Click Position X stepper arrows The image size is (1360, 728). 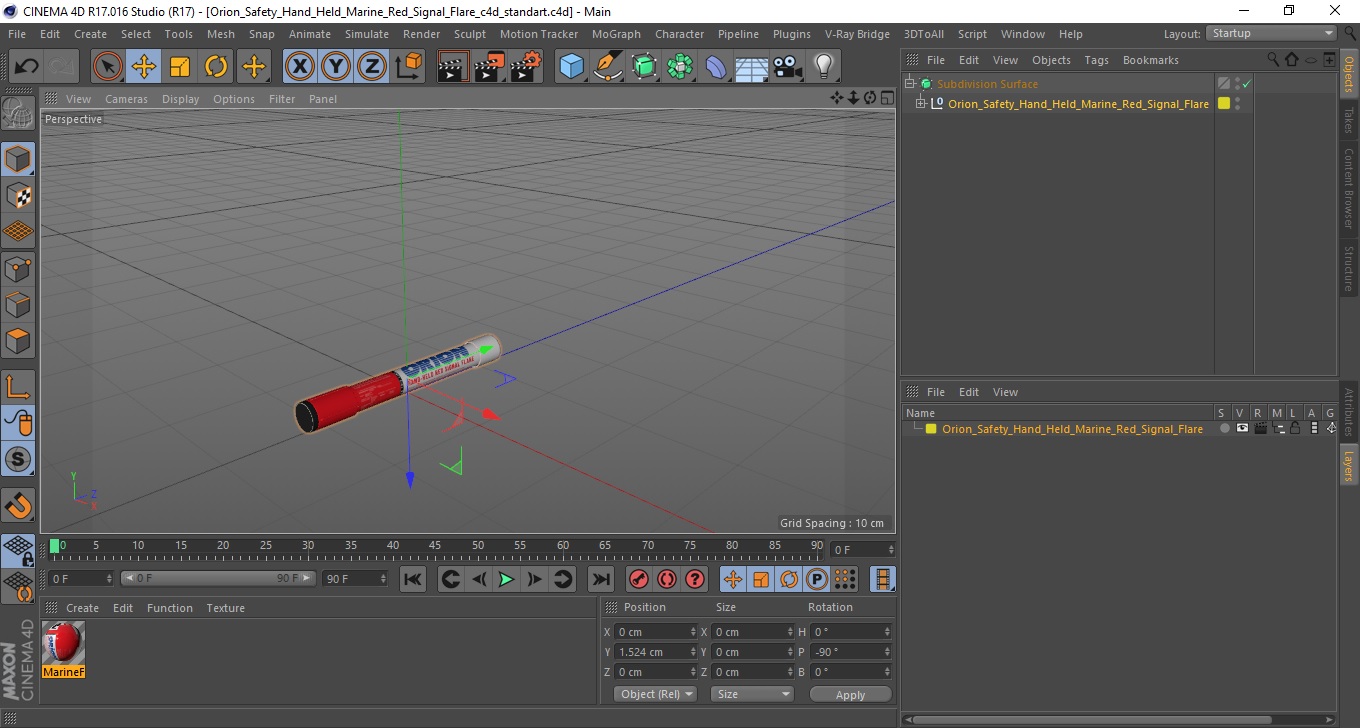point(693,632)
